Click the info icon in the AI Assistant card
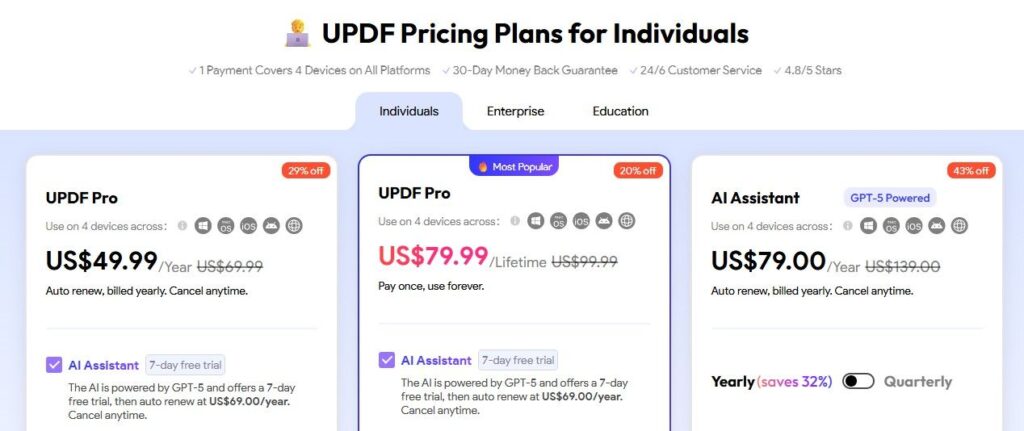This screenshot has width=1024, height=431. [848, 226]
